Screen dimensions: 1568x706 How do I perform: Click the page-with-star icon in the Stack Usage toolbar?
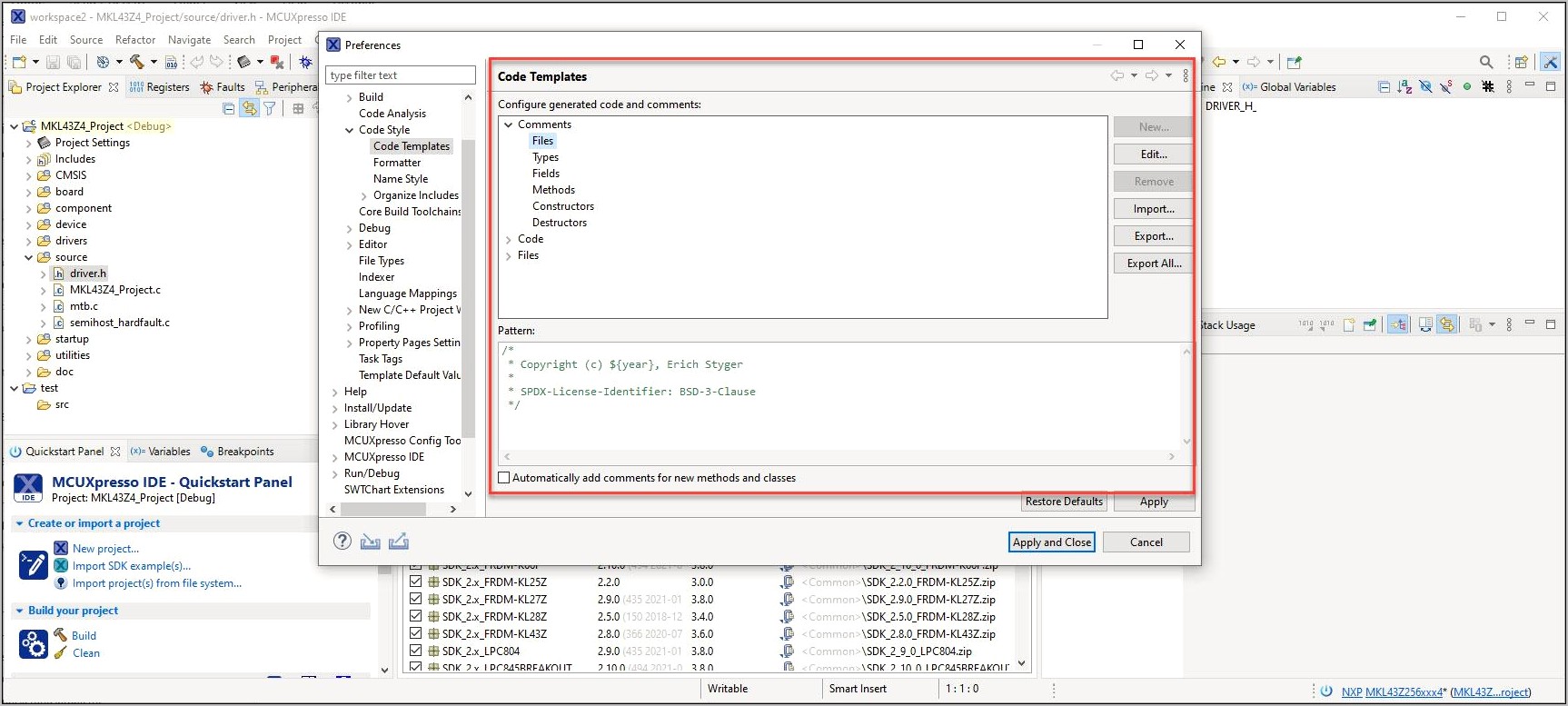click(1349, 324)
